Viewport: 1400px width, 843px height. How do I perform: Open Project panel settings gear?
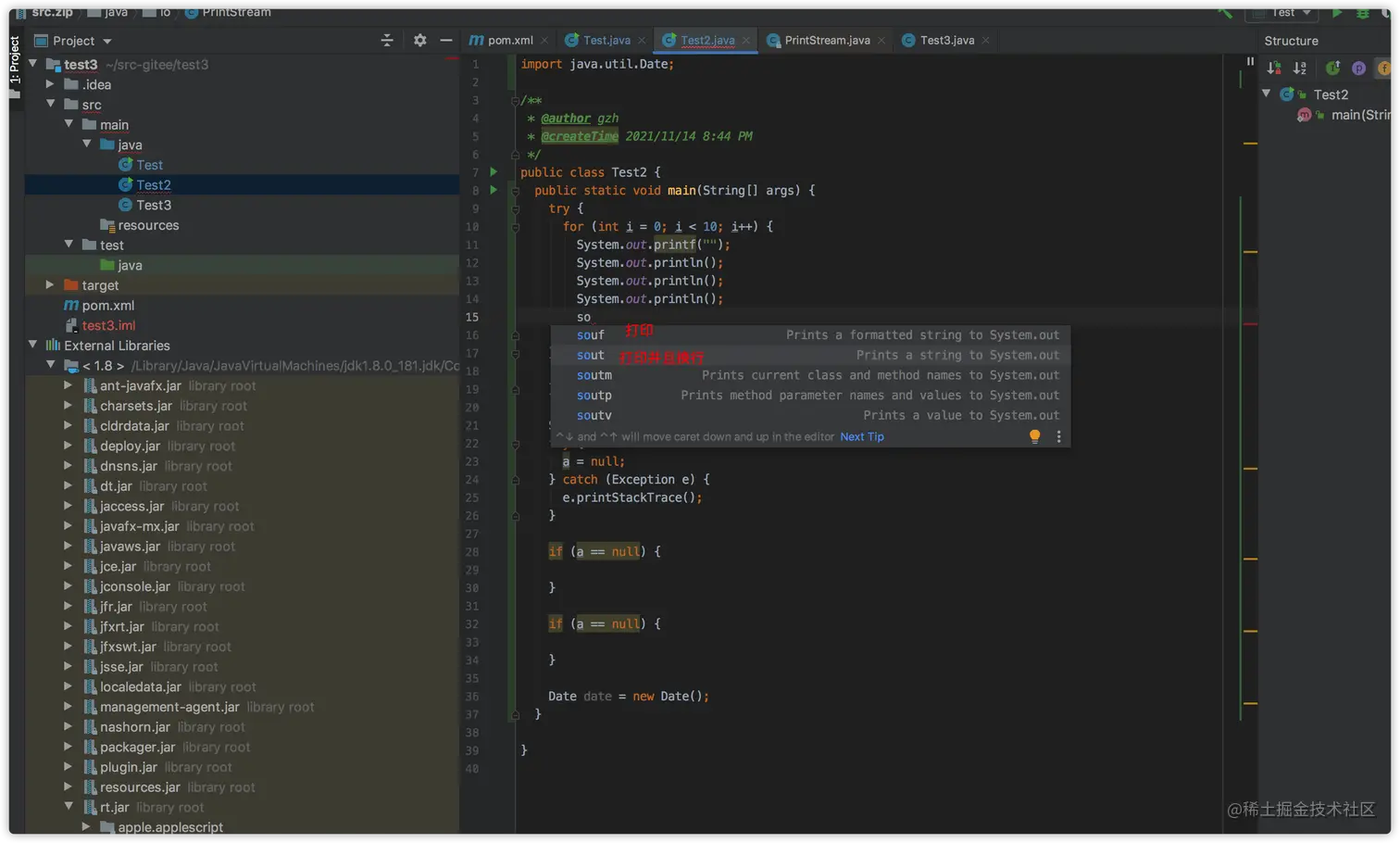pos(419,40)
